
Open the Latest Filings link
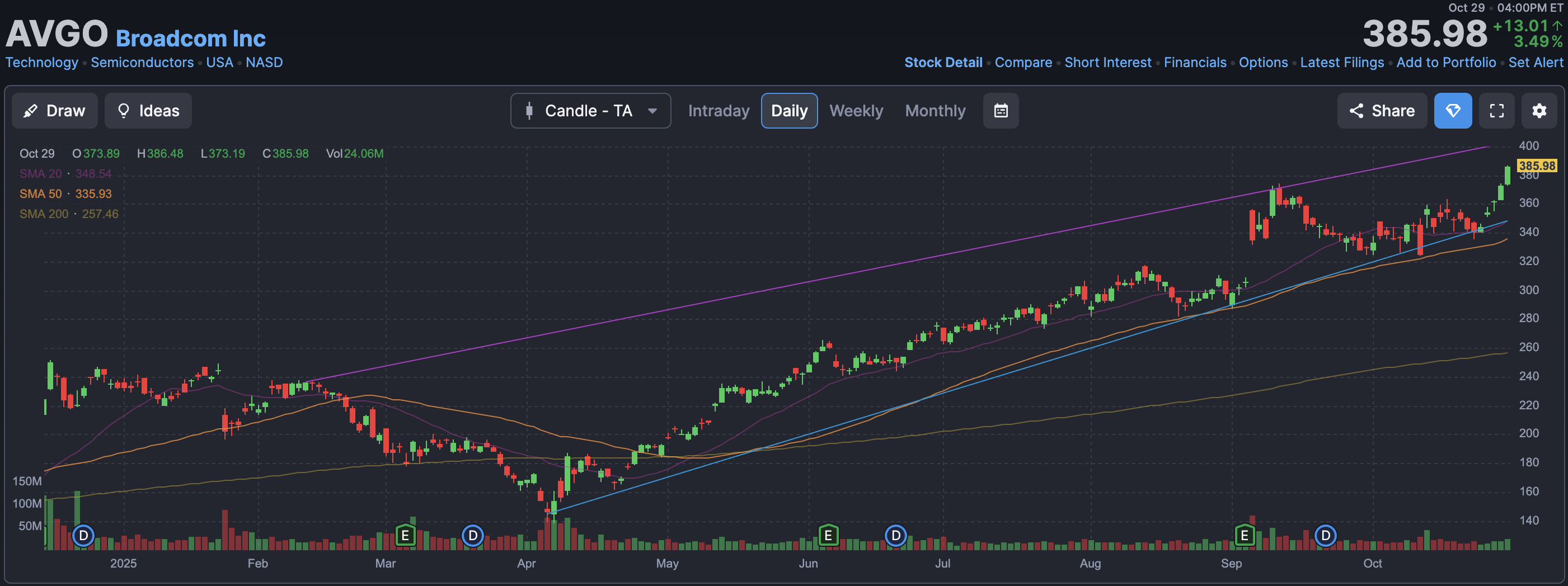pos(1341,62)
